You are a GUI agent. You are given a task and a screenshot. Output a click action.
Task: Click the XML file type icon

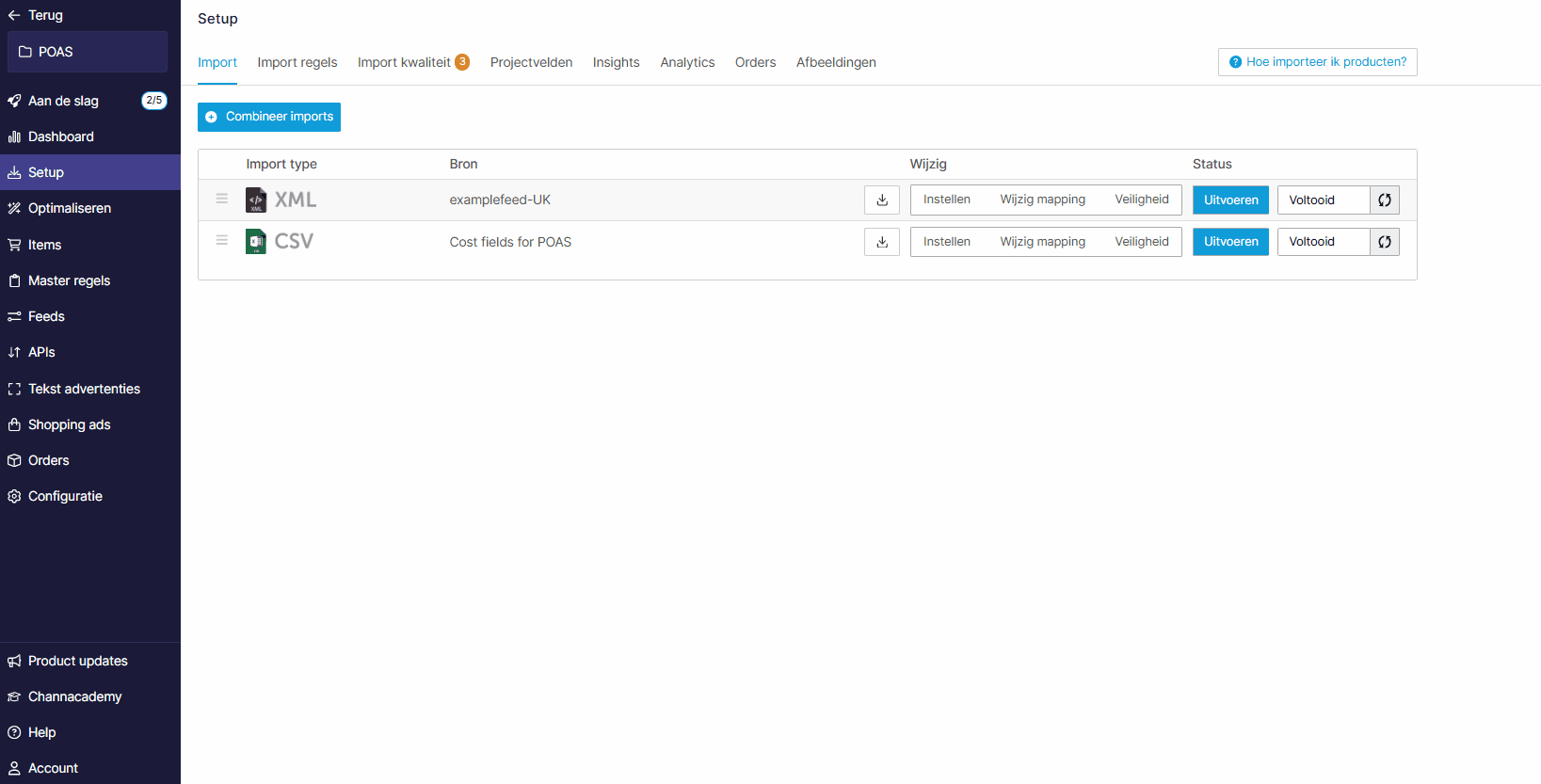tap(256, 200)
